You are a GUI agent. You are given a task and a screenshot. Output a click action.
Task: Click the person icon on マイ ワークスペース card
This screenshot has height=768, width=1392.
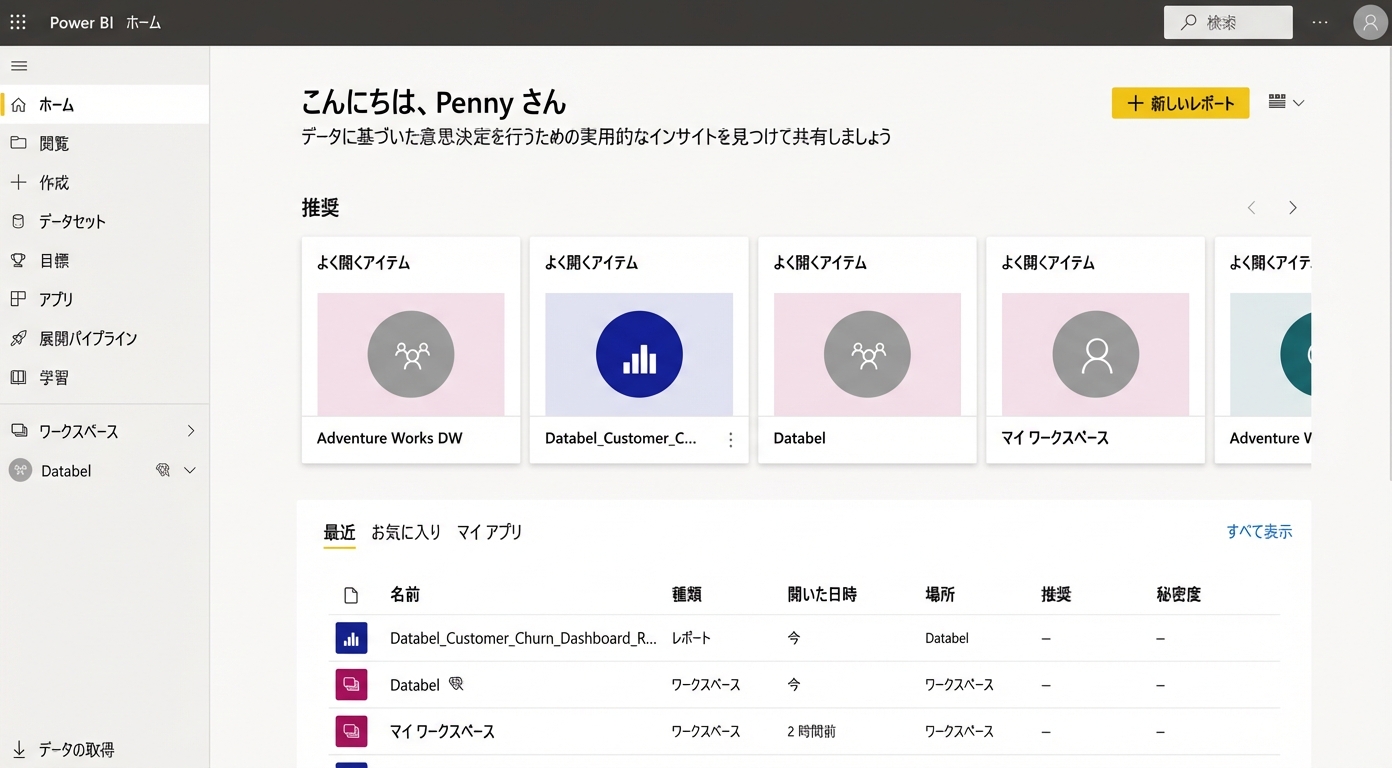coord(1096,354)
